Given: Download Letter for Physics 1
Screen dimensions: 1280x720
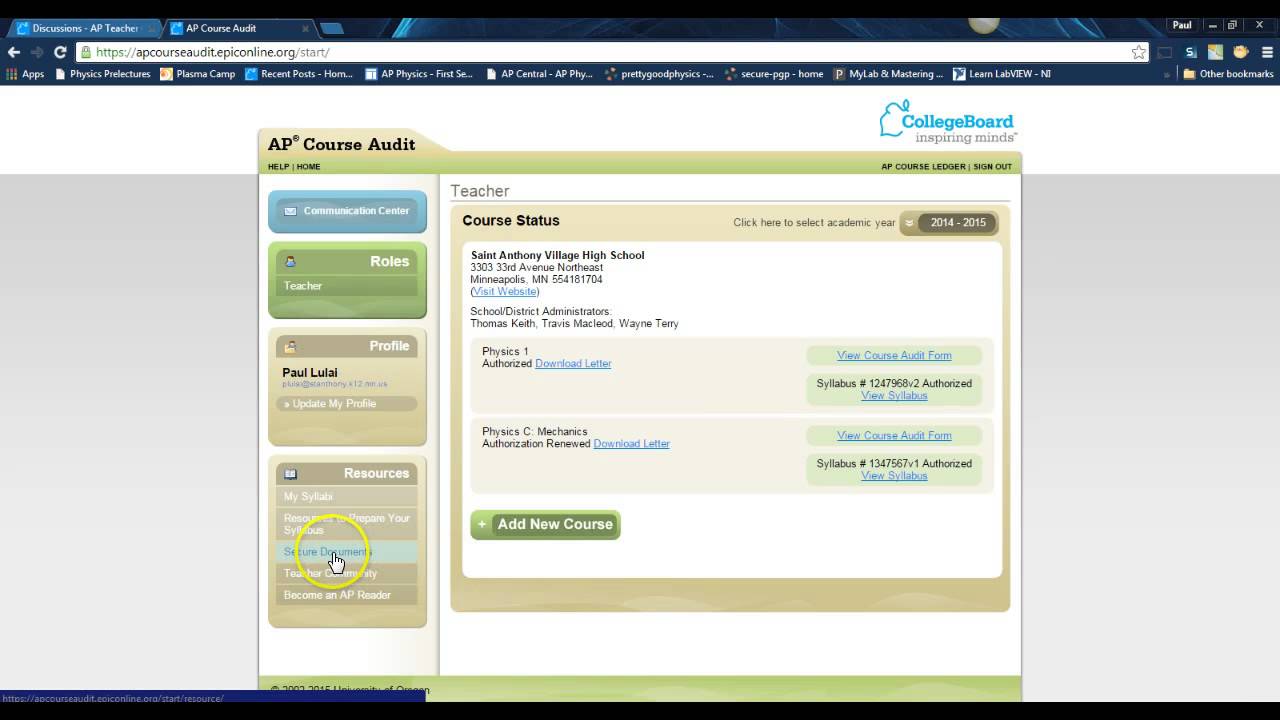Looking at the screenshot, I should [573, 364].
